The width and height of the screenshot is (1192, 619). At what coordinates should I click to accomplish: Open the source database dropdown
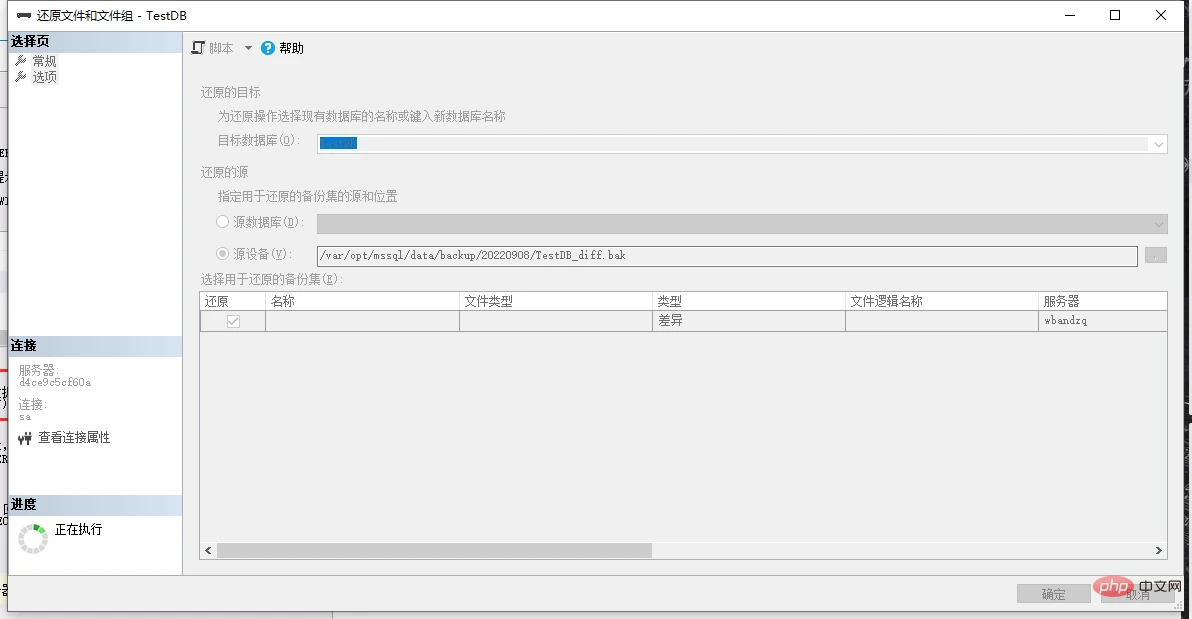[1159, 224]
